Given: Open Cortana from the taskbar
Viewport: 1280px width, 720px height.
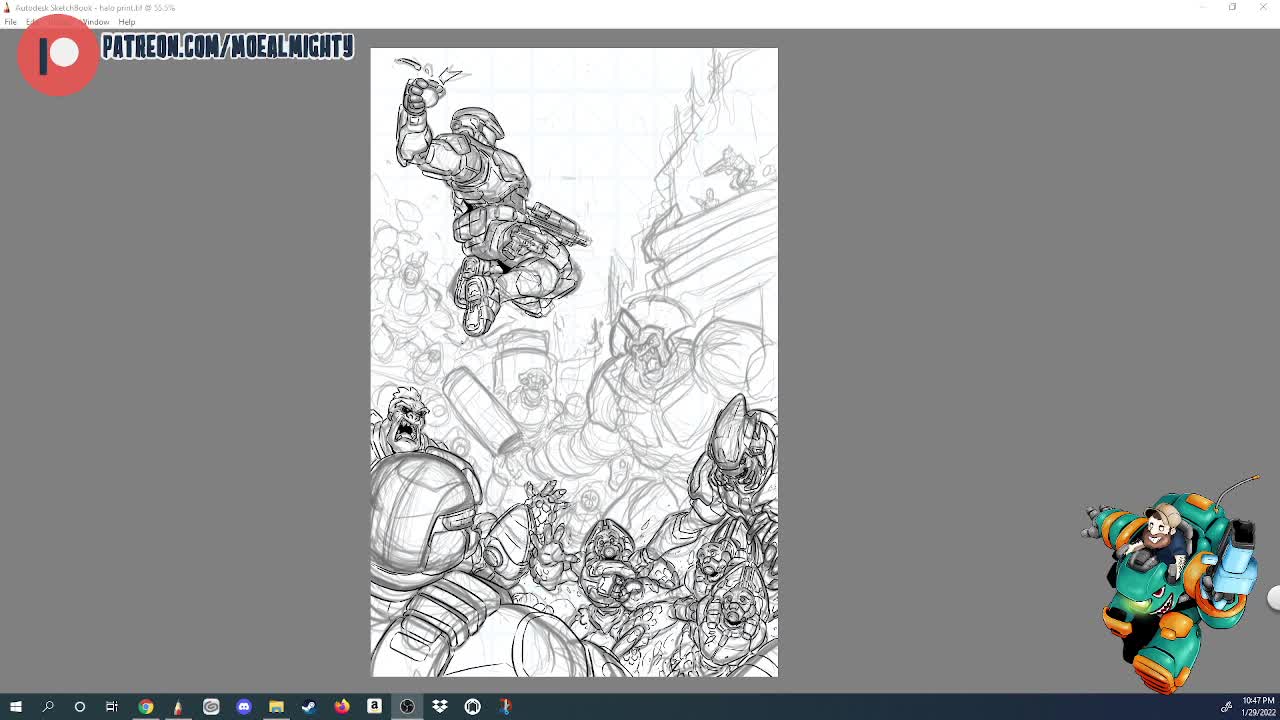Looking at the screenshot, I should 80,707.
